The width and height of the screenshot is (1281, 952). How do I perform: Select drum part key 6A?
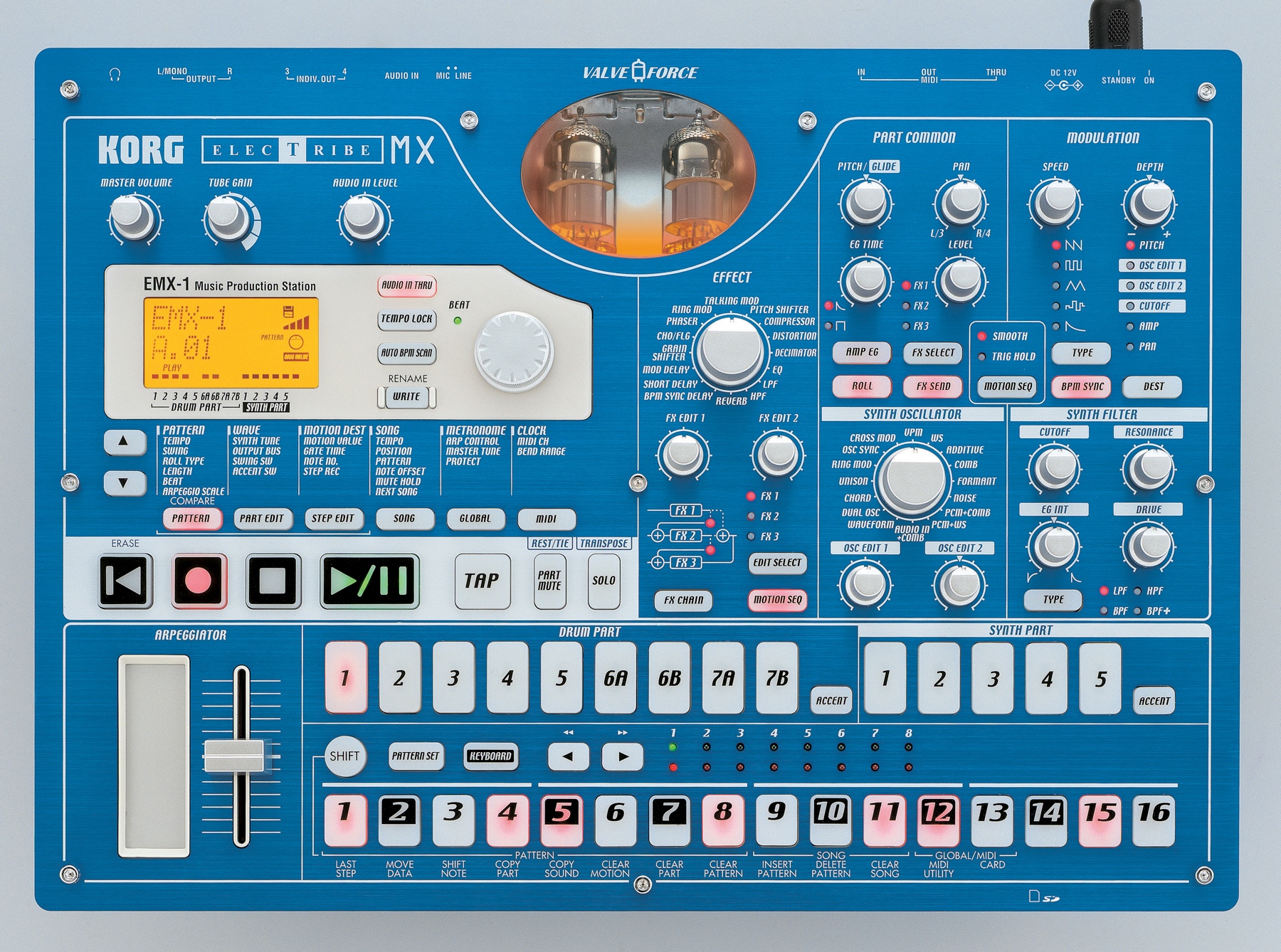[616, 677]
